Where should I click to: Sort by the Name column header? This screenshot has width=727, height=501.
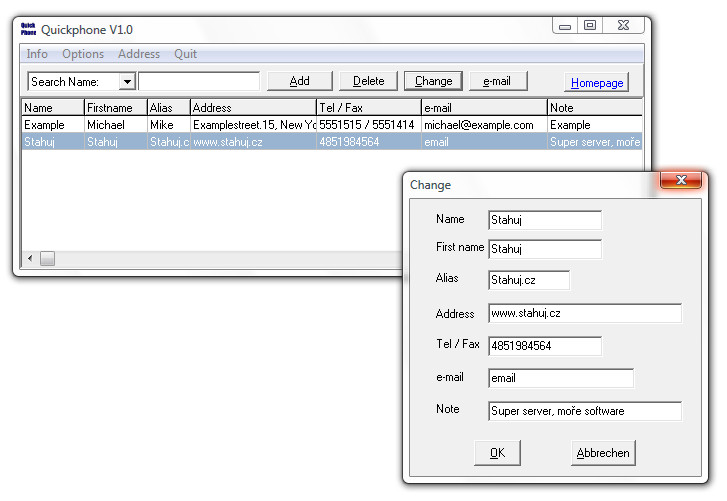pyautogui.click(x=53, y=108)
